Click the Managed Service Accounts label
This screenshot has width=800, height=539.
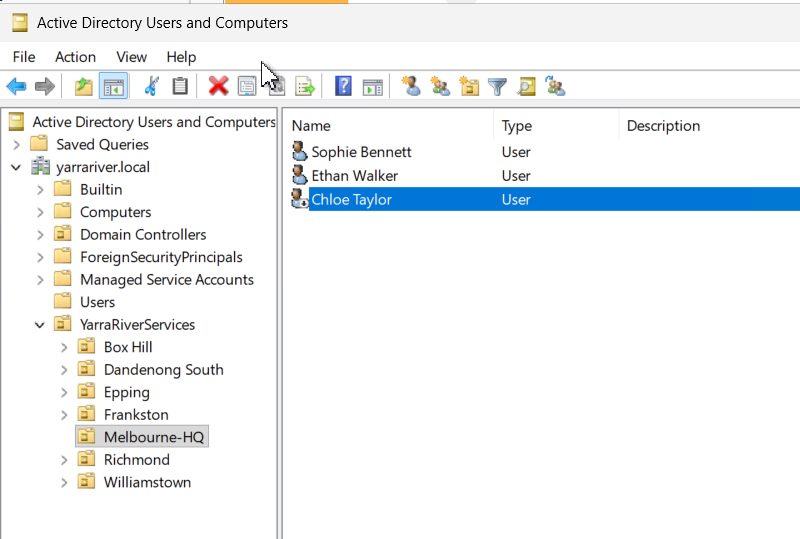tap(167, 280)
